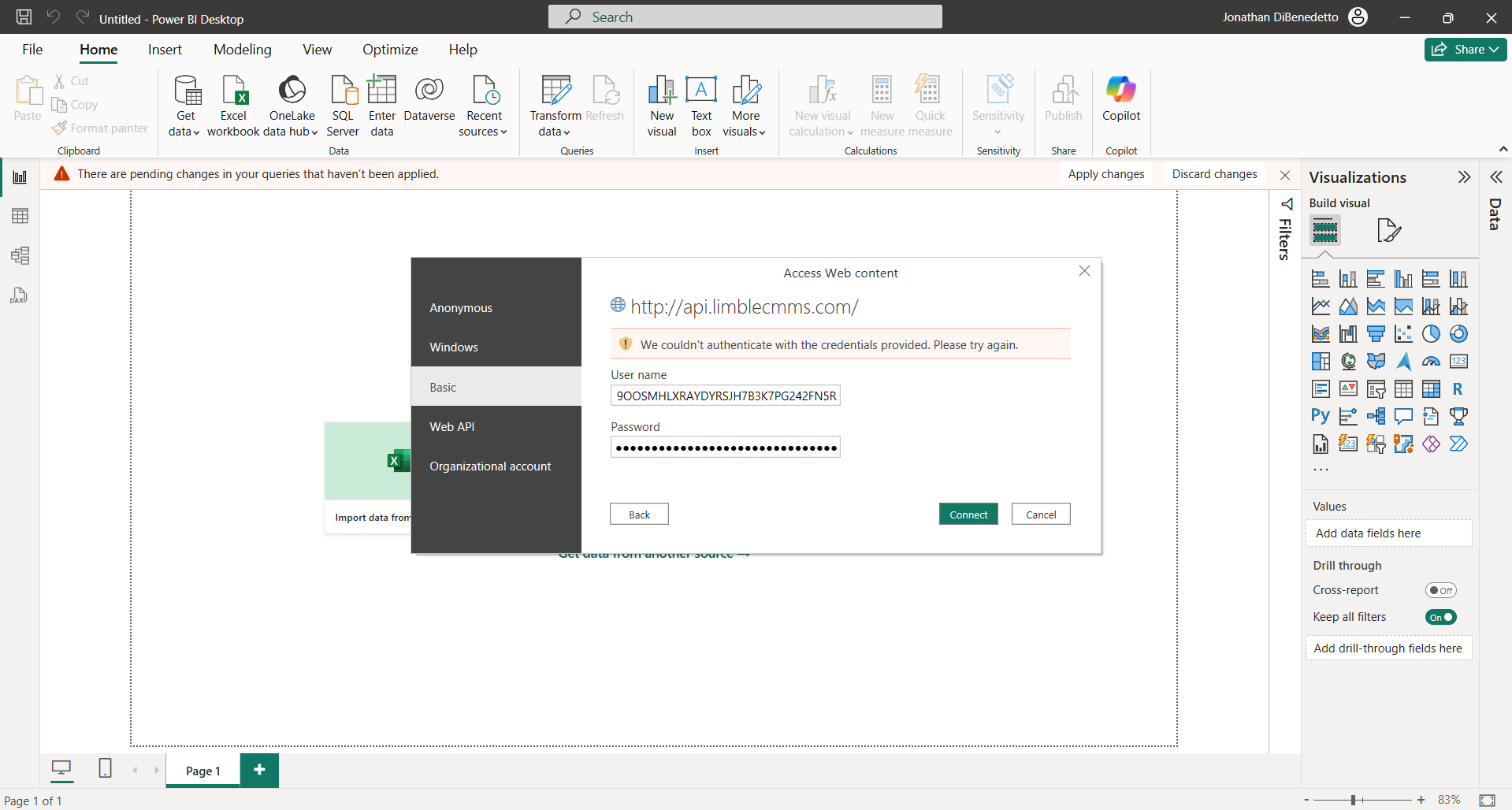
Task: Open the Share dropdown button
Action: (x=1466, y=49)
